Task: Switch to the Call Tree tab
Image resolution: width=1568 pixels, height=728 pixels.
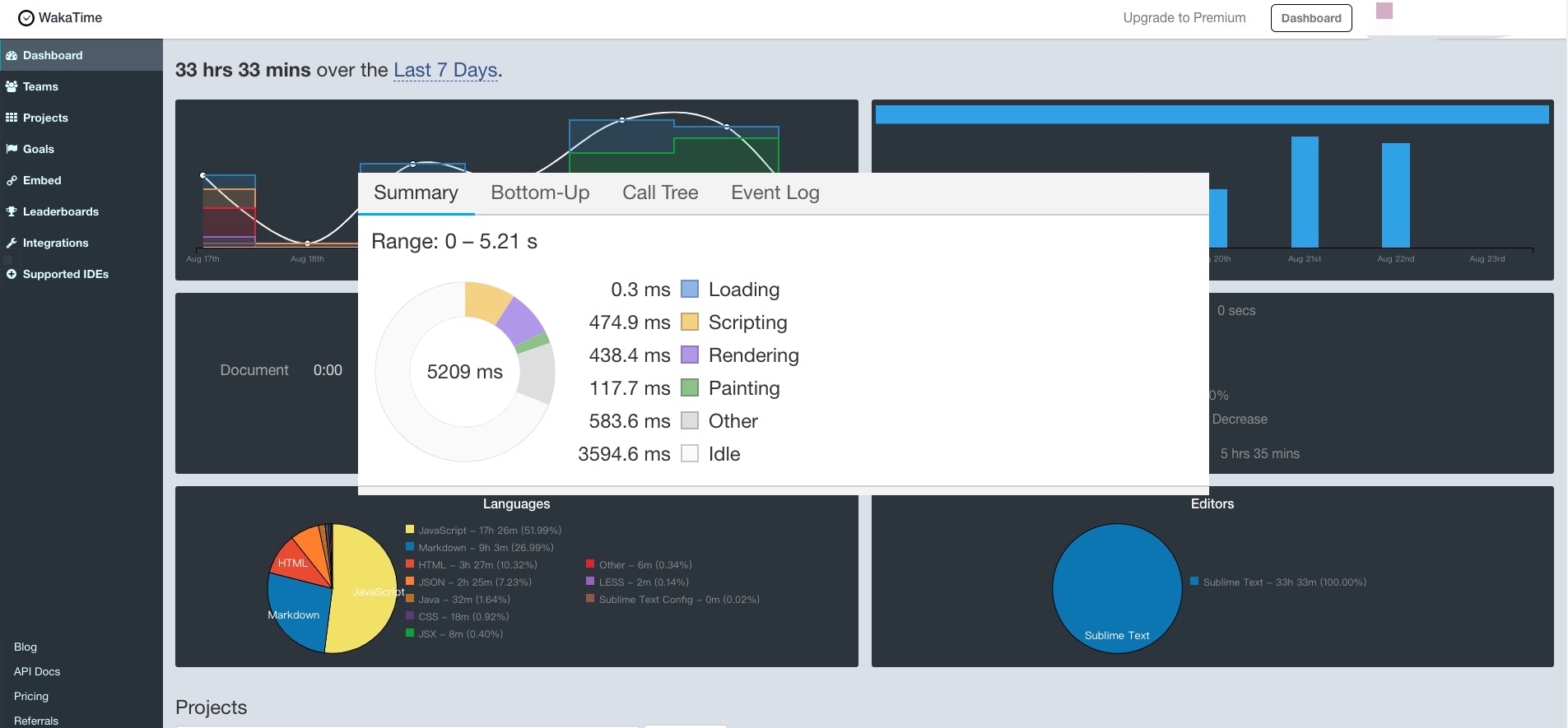Action: 660,192
